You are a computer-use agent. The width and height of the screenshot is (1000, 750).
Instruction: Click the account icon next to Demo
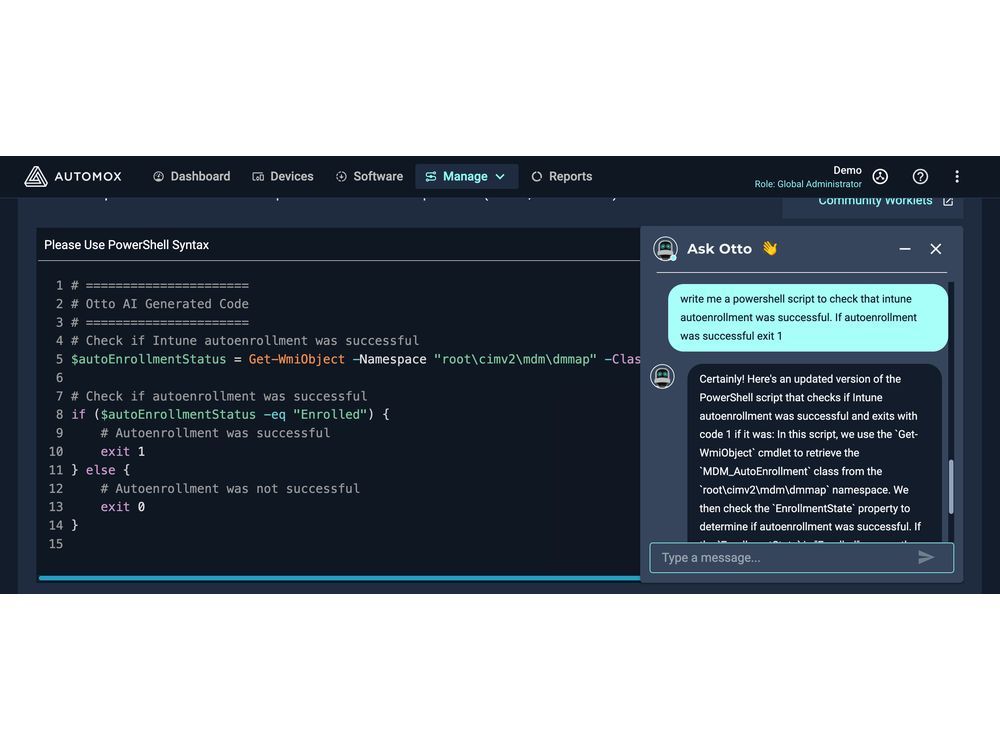point(880,176)
